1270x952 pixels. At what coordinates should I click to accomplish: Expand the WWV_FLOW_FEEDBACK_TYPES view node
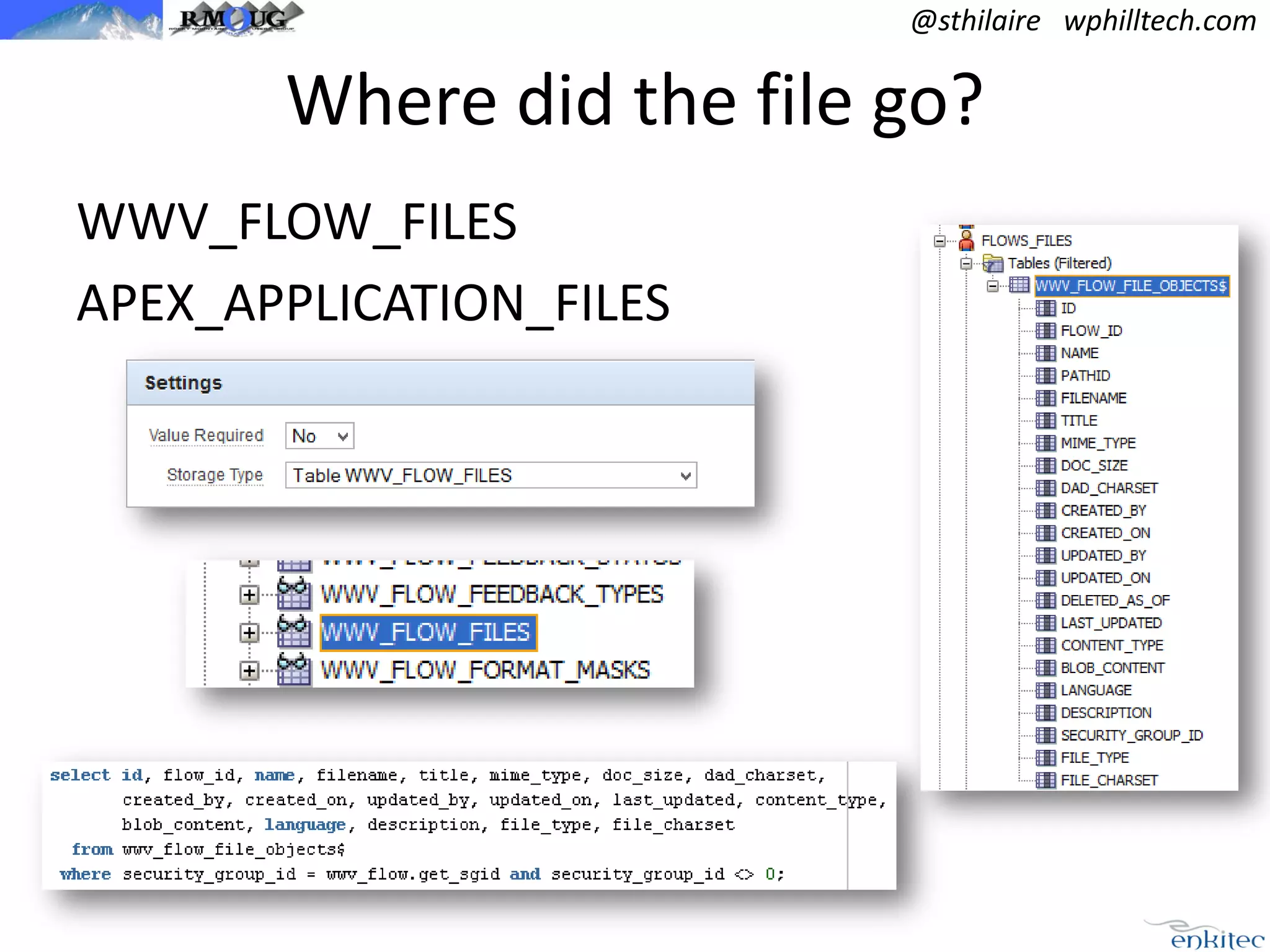click(249, 595)
